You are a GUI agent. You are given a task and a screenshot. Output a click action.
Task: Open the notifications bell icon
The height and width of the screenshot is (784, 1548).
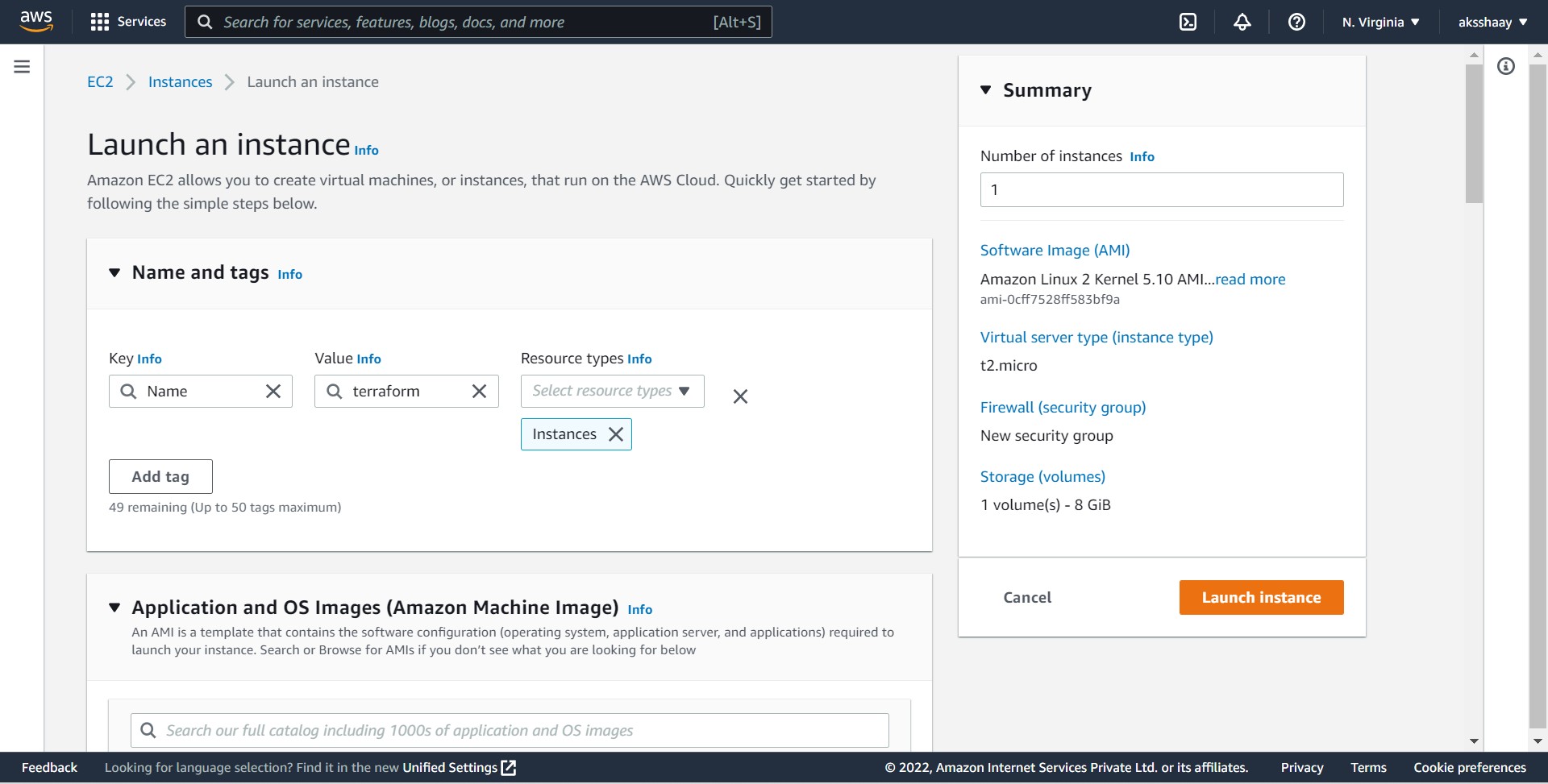[1241, 22]
